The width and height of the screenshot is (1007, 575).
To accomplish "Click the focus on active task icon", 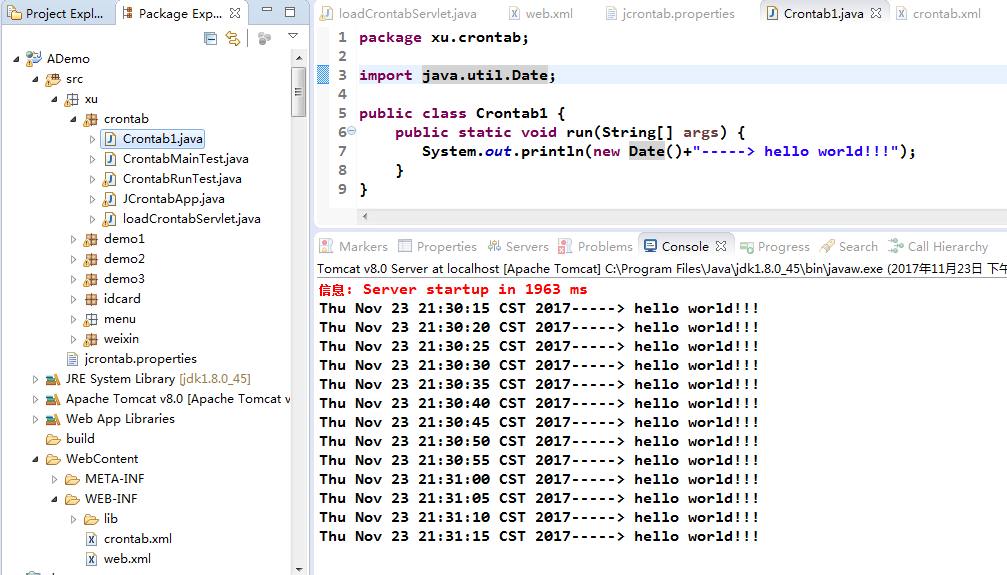I will 264,39.
